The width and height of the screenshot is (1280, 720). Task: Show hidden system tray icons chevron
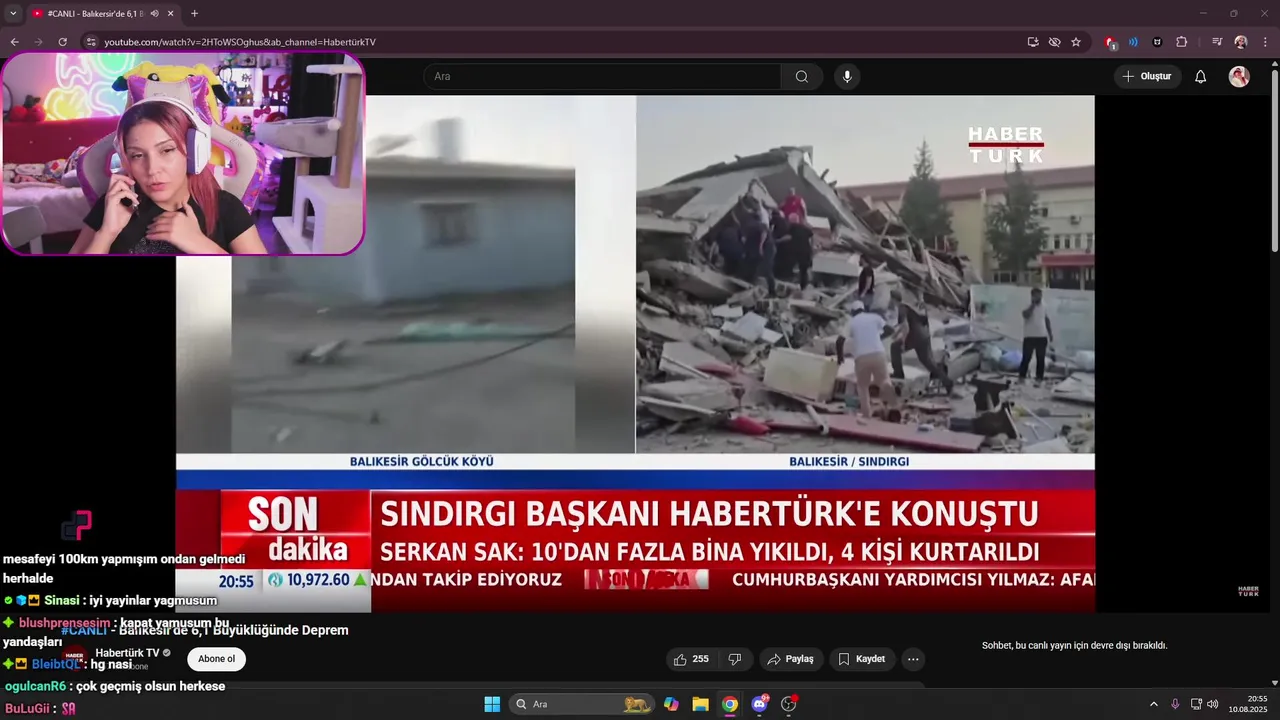tap(1153, 704)
